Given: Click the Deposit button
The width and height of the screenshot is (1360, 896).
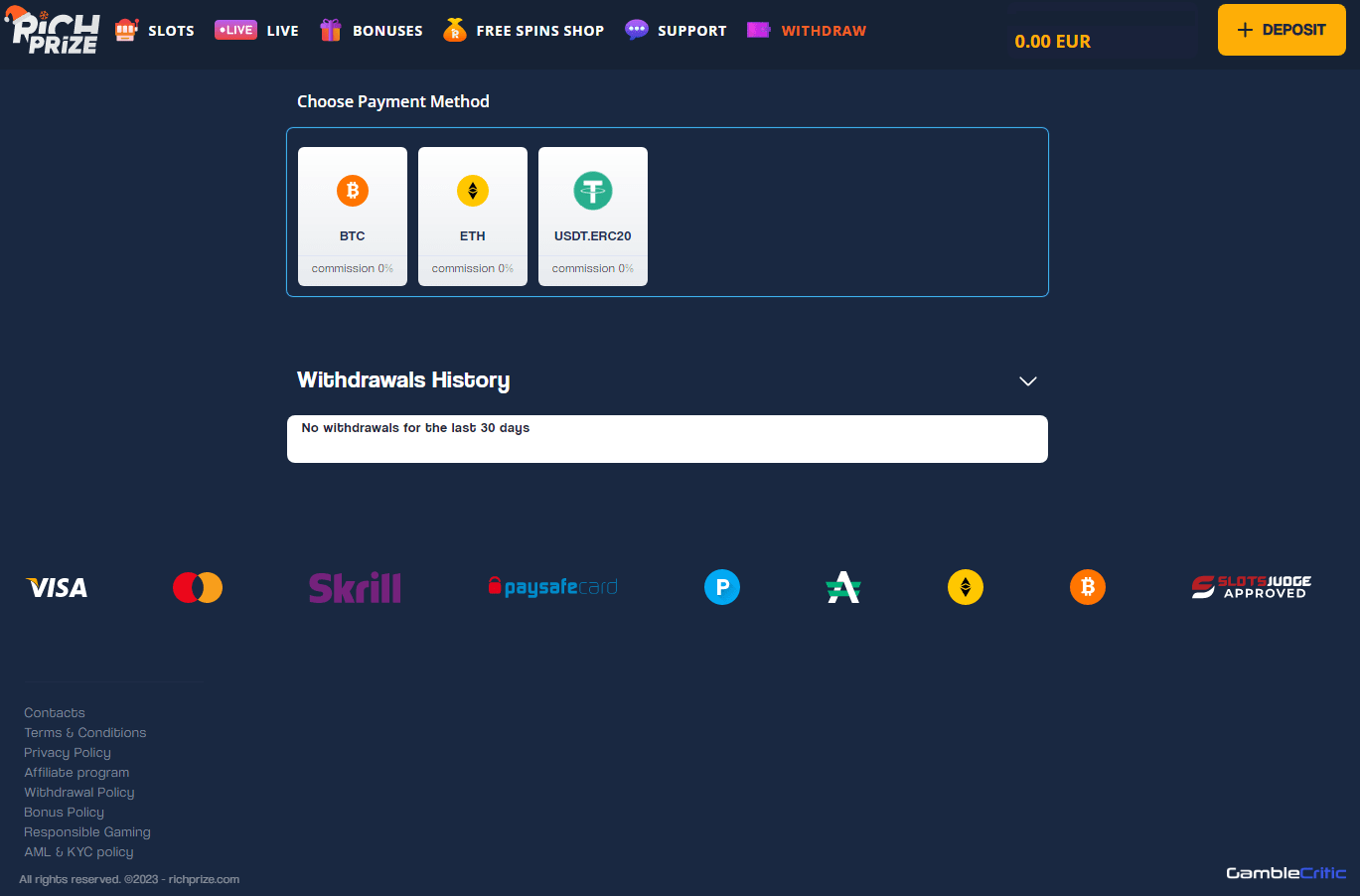Looking at the screenshot, I should pos(1282,30).
